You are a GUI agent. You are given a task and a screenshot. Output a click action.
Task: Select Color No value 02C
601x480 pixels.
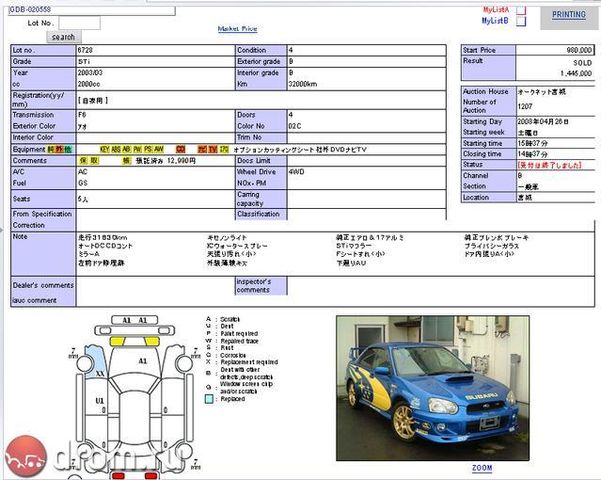(x=295, y=126)
